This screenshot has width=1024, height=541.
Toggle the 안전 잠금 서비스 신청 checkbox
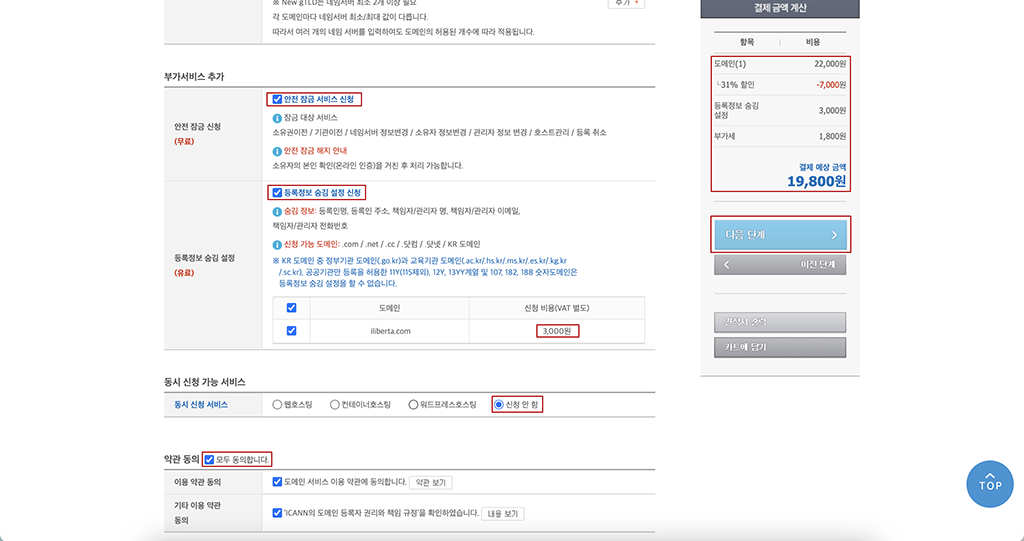pos(277,99)
